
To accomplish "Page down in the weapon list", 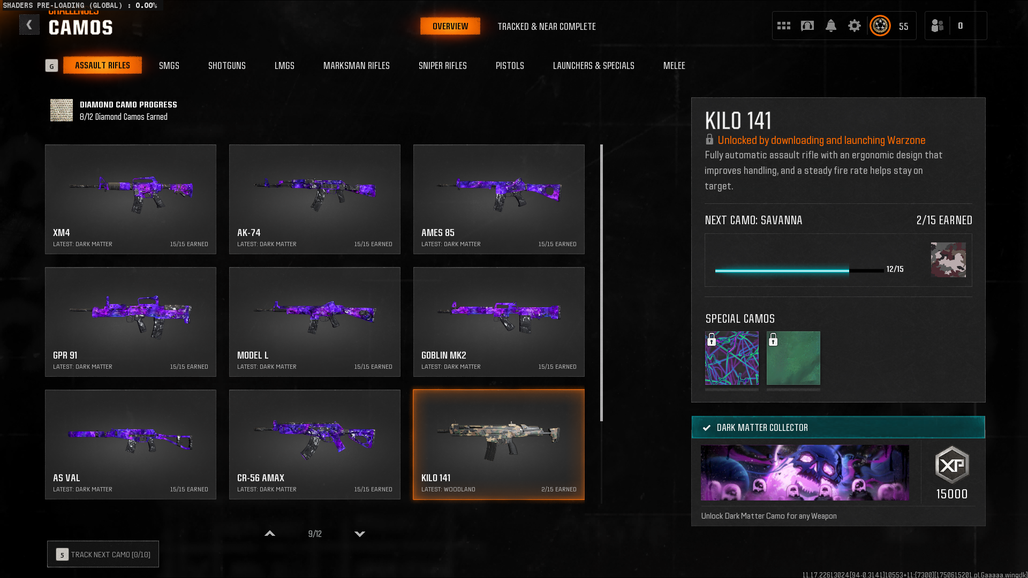I will pyautogui.click(x=360, y=534).
